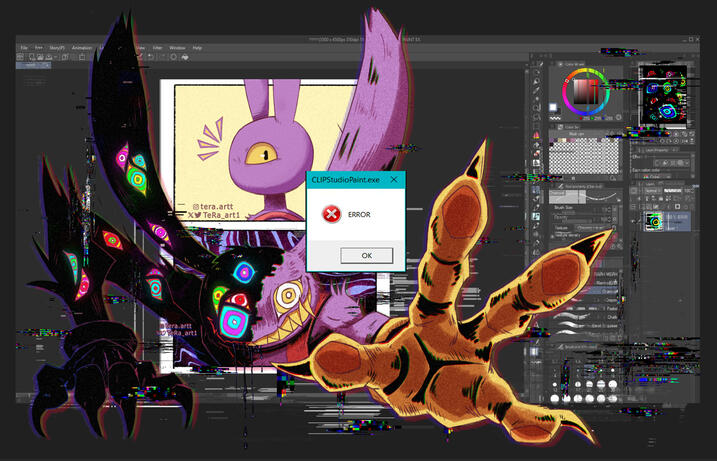The height and width of the screenshot is (461, 717).
Task: Click the transparent checkered color set area
Action: point(584,158)
